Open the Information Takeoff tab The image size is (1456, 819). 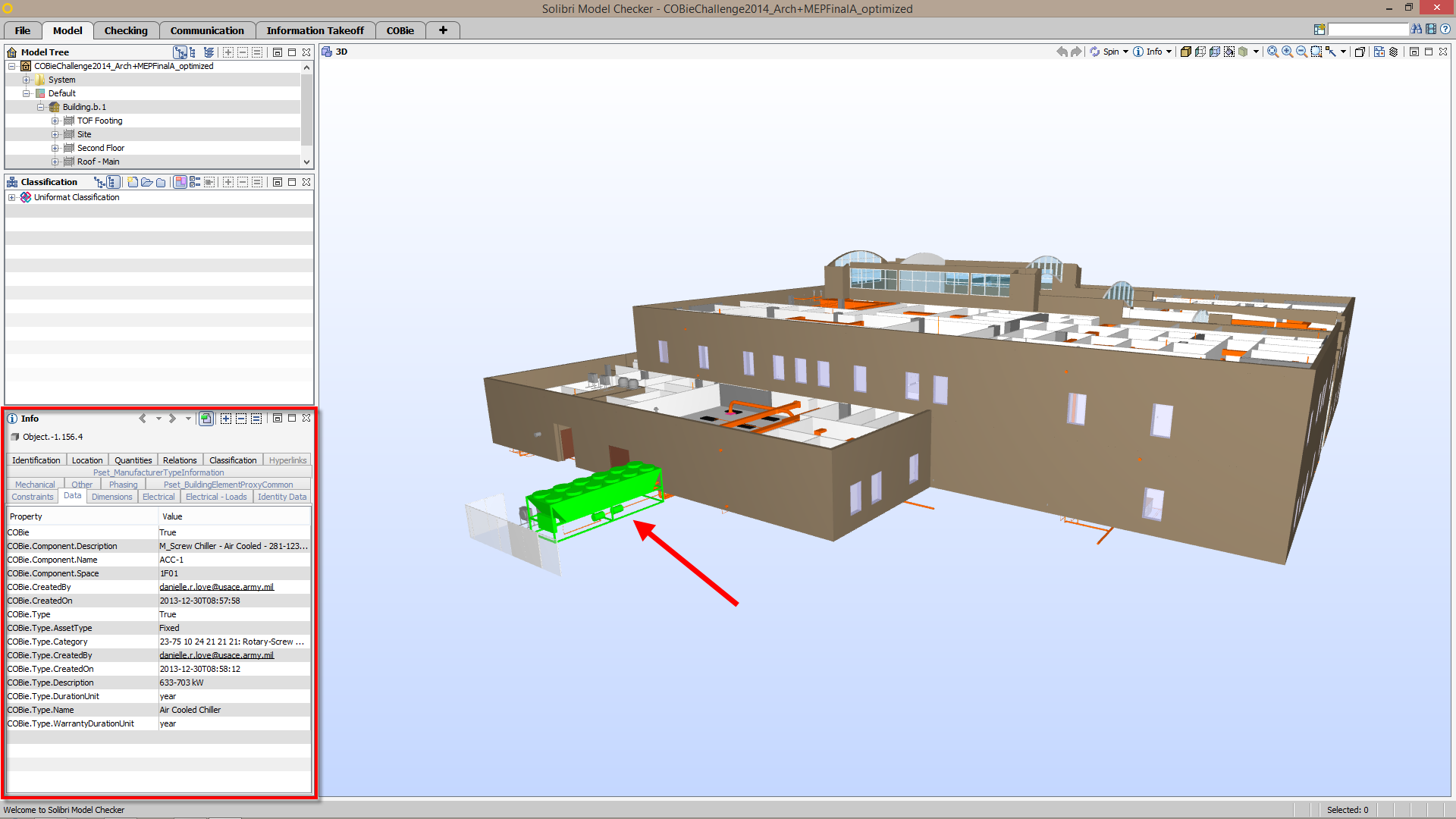315,30
